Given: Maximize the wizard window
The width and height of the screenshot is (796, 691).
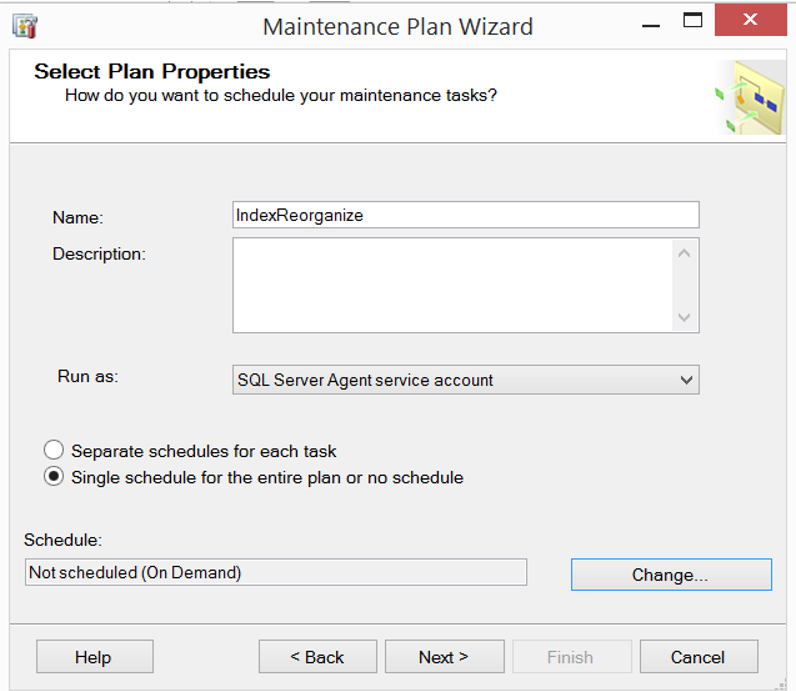Looking at the screenshot, I should pyautogui.click(x=692, y=20).
